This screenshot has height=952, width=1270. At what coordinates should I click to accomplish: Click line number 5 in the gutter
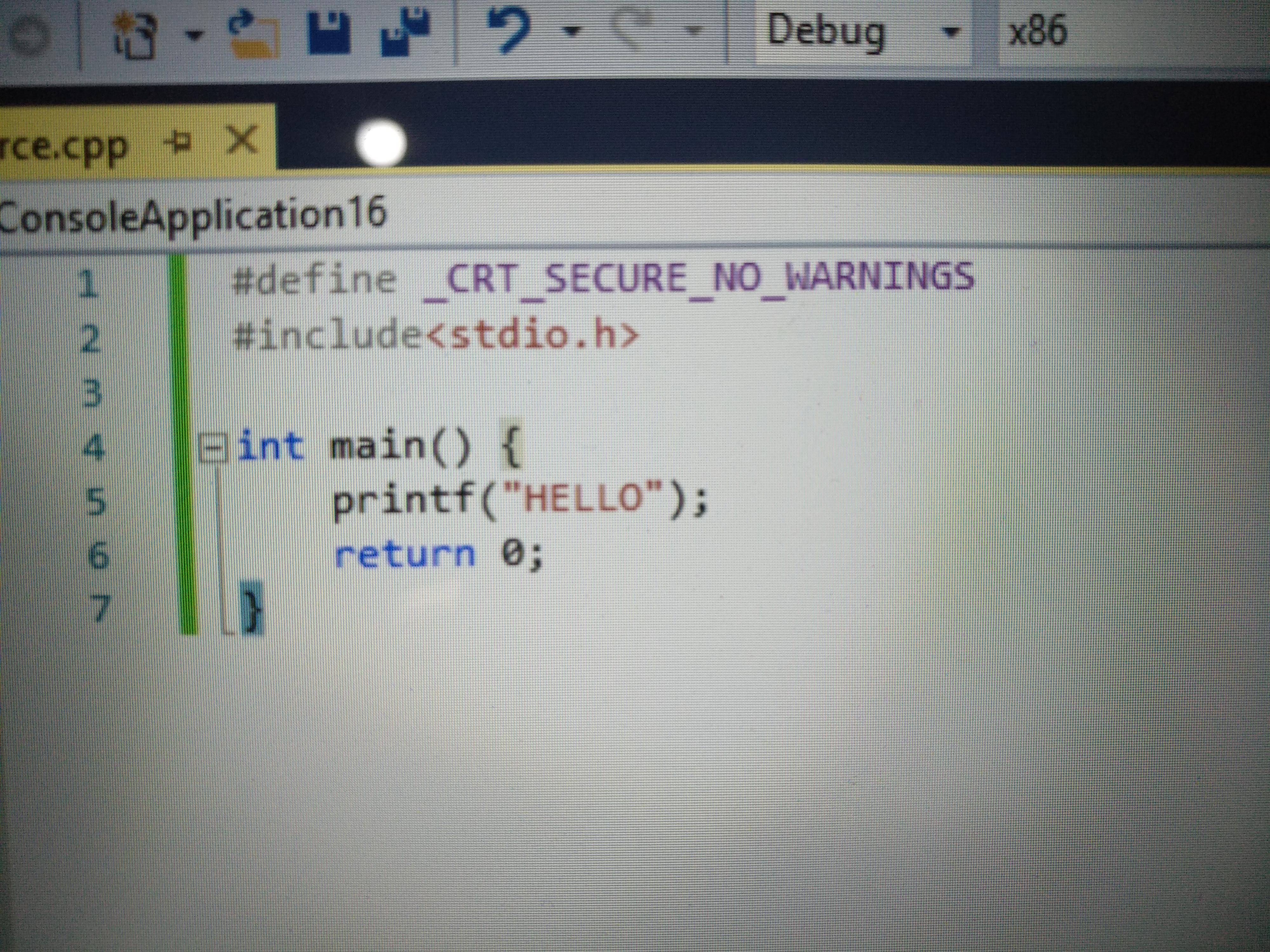(97, 501)
